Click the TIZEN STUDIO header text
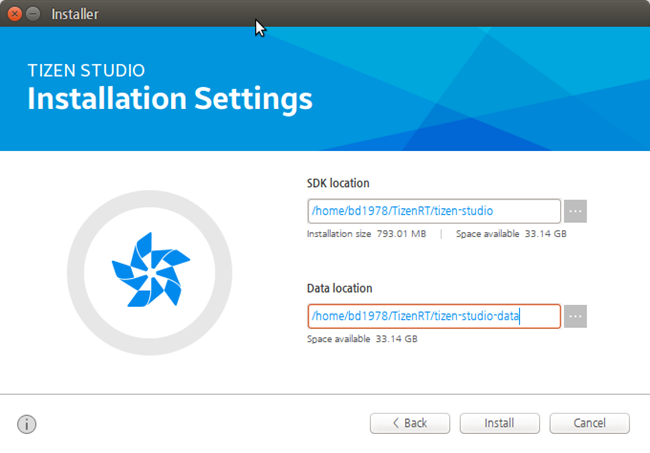 tap(86, 71)
